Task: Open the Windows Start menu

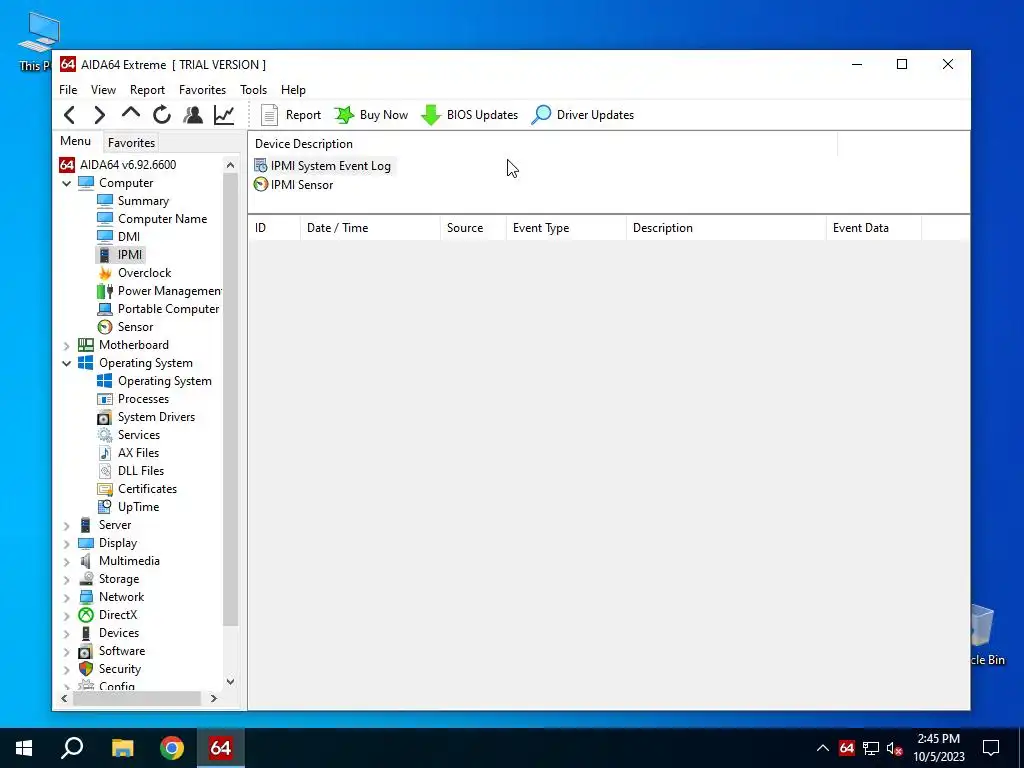Action: coord(24,748)
